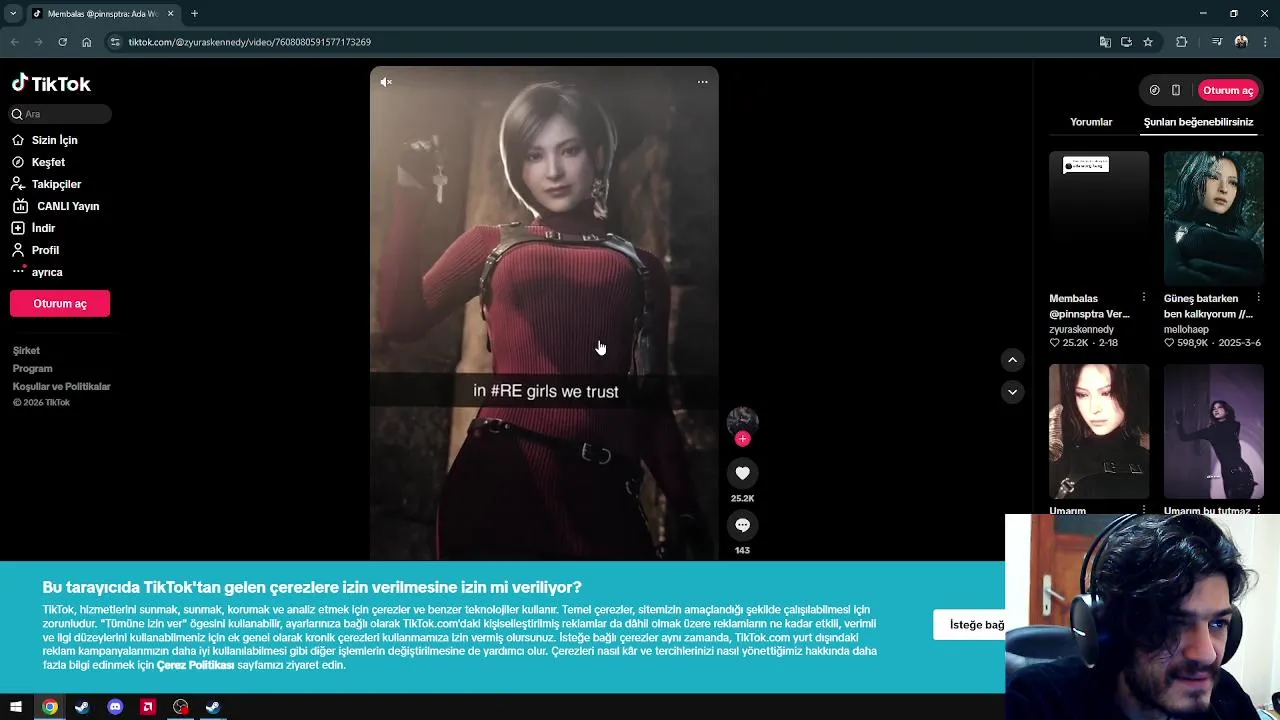Screen dimensions: 1280x720
Task: Go to the previous video with the up arrow
Action: 1012,360
